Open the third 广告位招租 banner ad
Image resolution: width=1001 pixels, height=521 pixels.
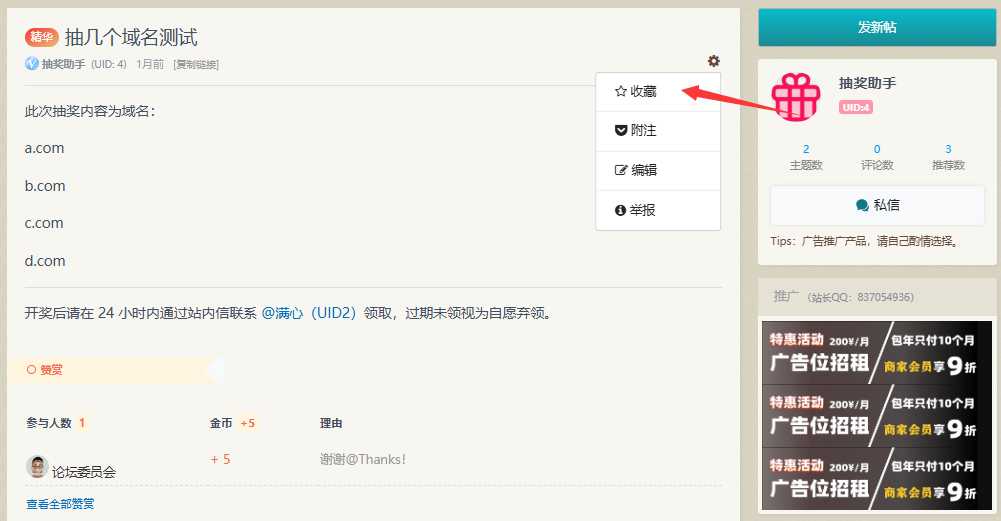[877, 479]
